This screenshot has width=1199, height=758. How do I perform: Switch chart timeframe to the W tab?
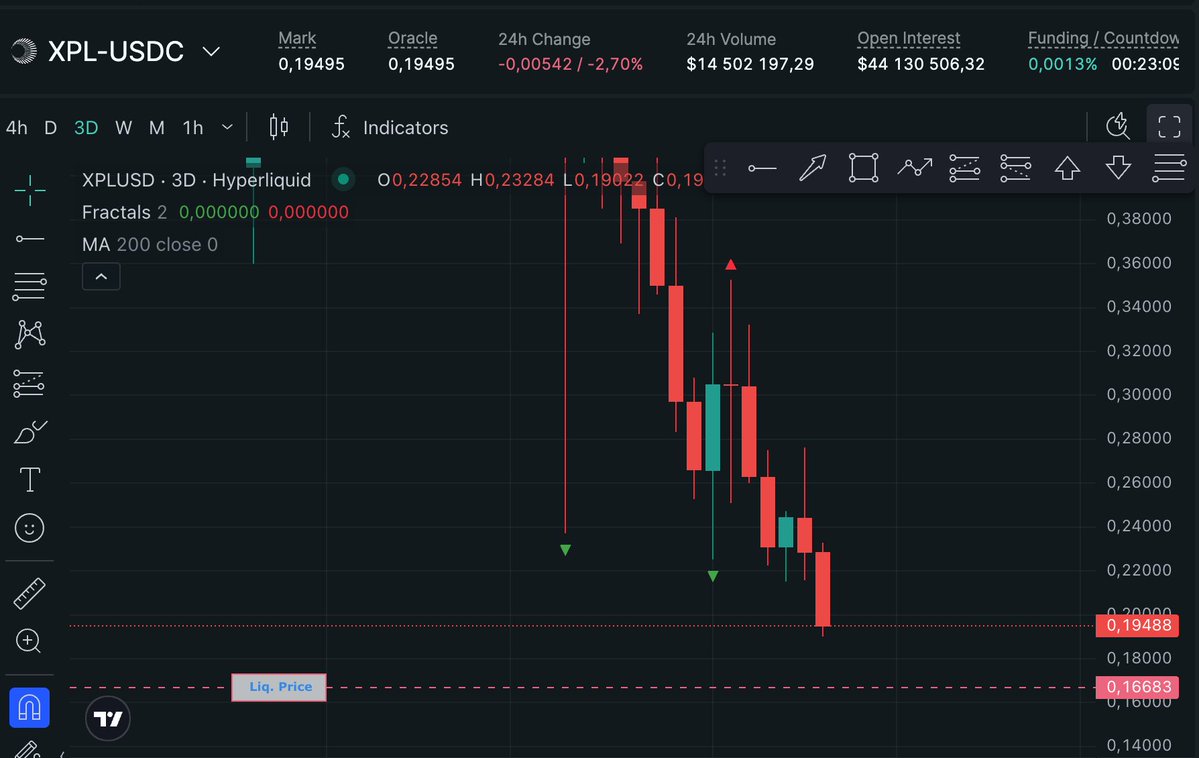[x=123, y=128]
